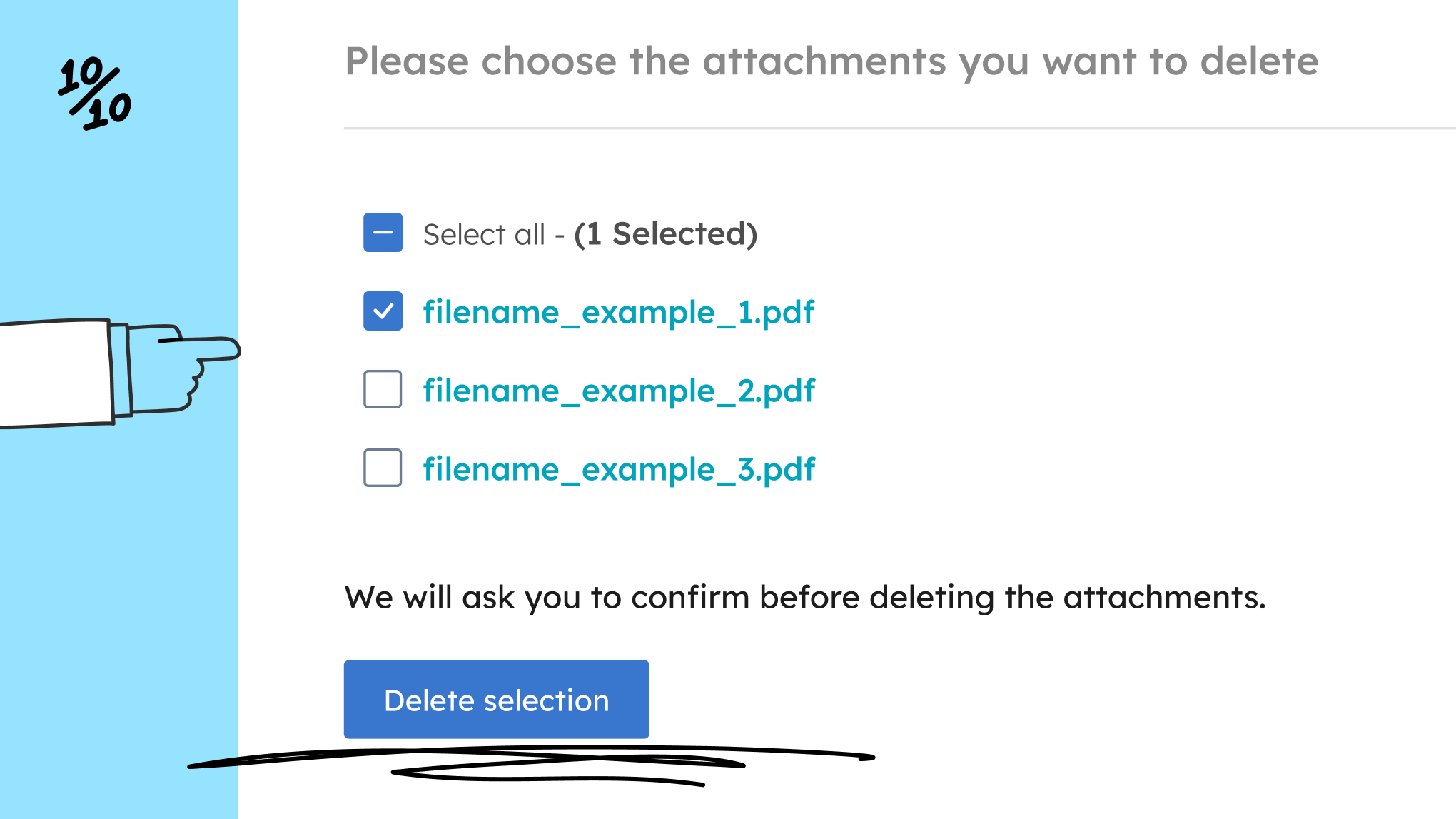Tick the filename_example_3.pdf checkbox
Image resolution: width=1456 pixels, height=819 pixels.
click(x=383, y=468)
